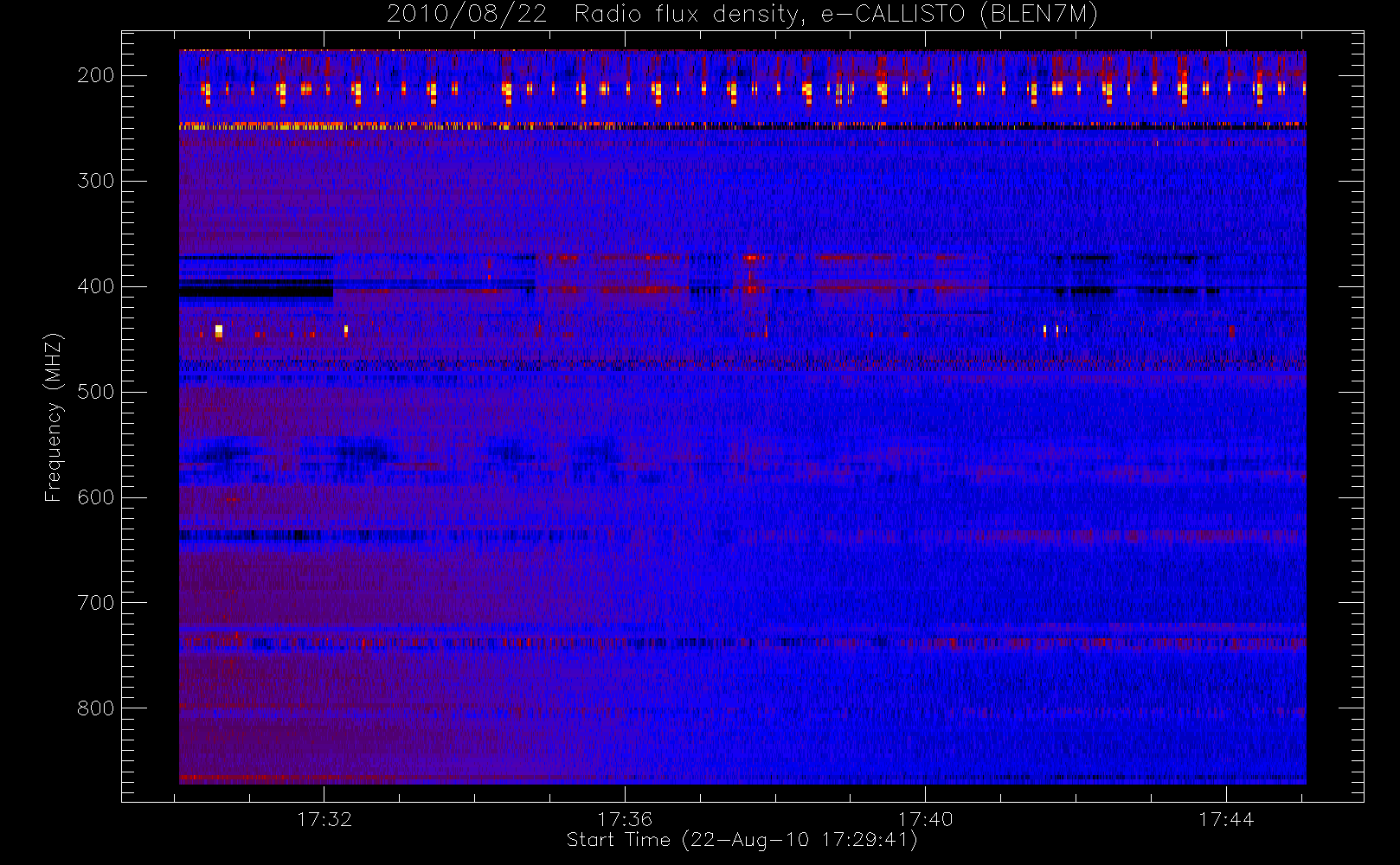The height and width of the screenshot is (865, 1400).
Task: Select the 800 frequency tick label
Action: tap(96, 708)
